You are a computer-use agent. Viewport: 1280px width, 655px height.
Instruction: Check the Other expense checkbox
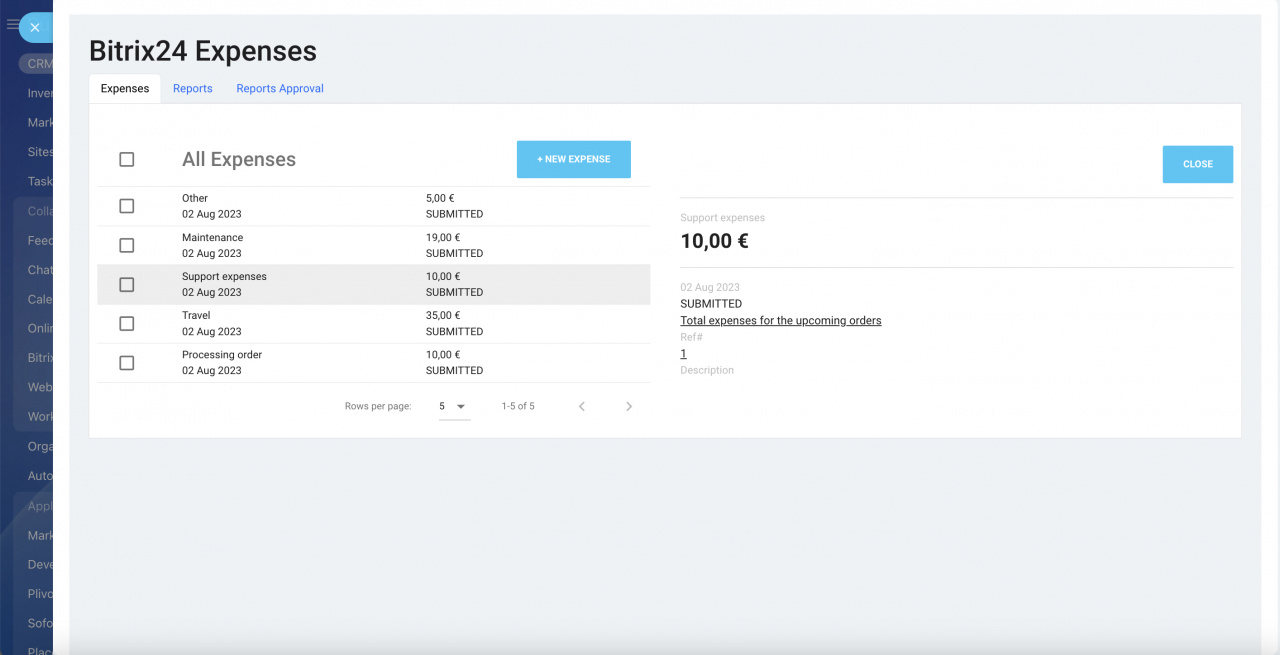(126, 206)
